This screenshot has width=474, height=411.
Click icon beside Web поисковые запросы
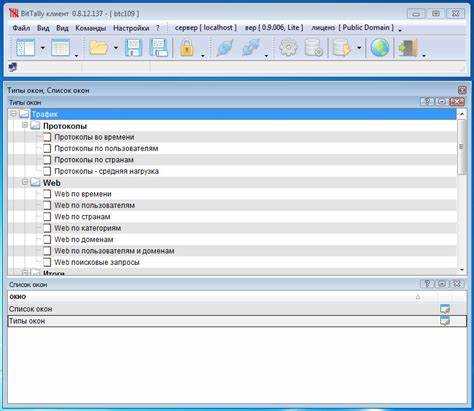(47, 262)
